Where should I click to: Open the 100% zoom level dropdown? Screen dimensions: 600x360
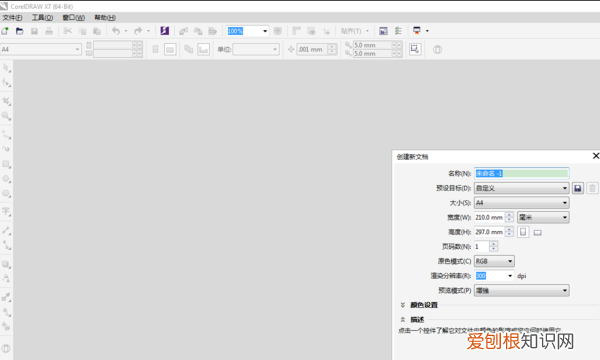(x=265, y=31)
